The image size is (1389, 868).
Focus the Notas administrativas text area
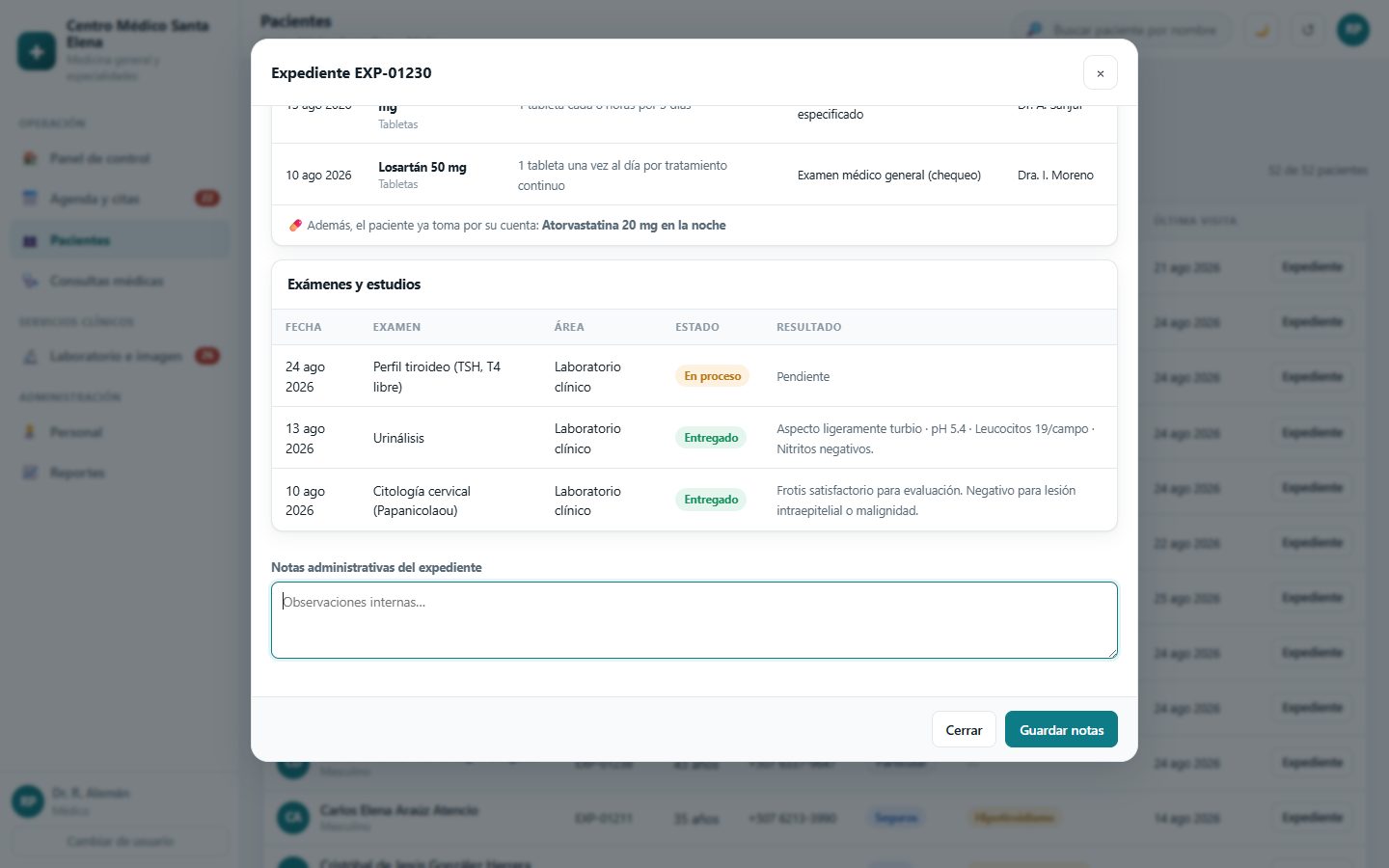pos(694,620)
